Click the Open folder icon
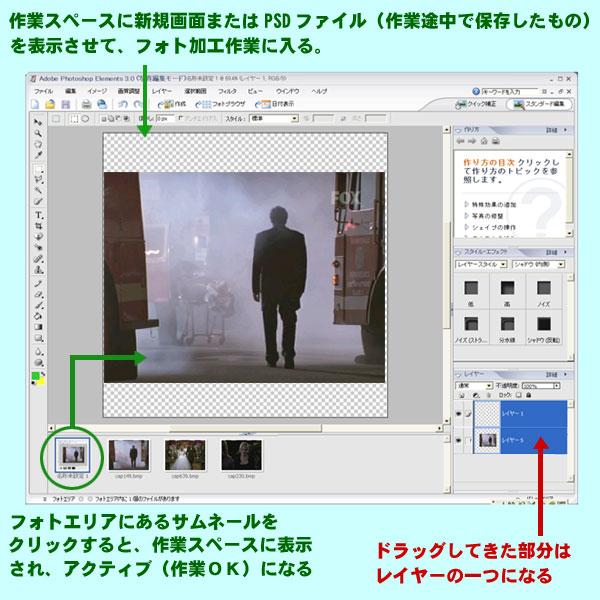The height and width of the screenshot is (600, 600). (50, 104)
